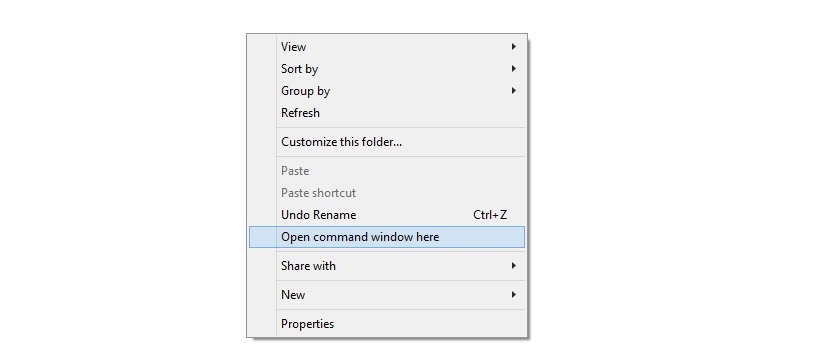This screenshot has height=360, width=818.
Task: Click the Ctrl+Z shortcut label
Action: coord(490,214)
